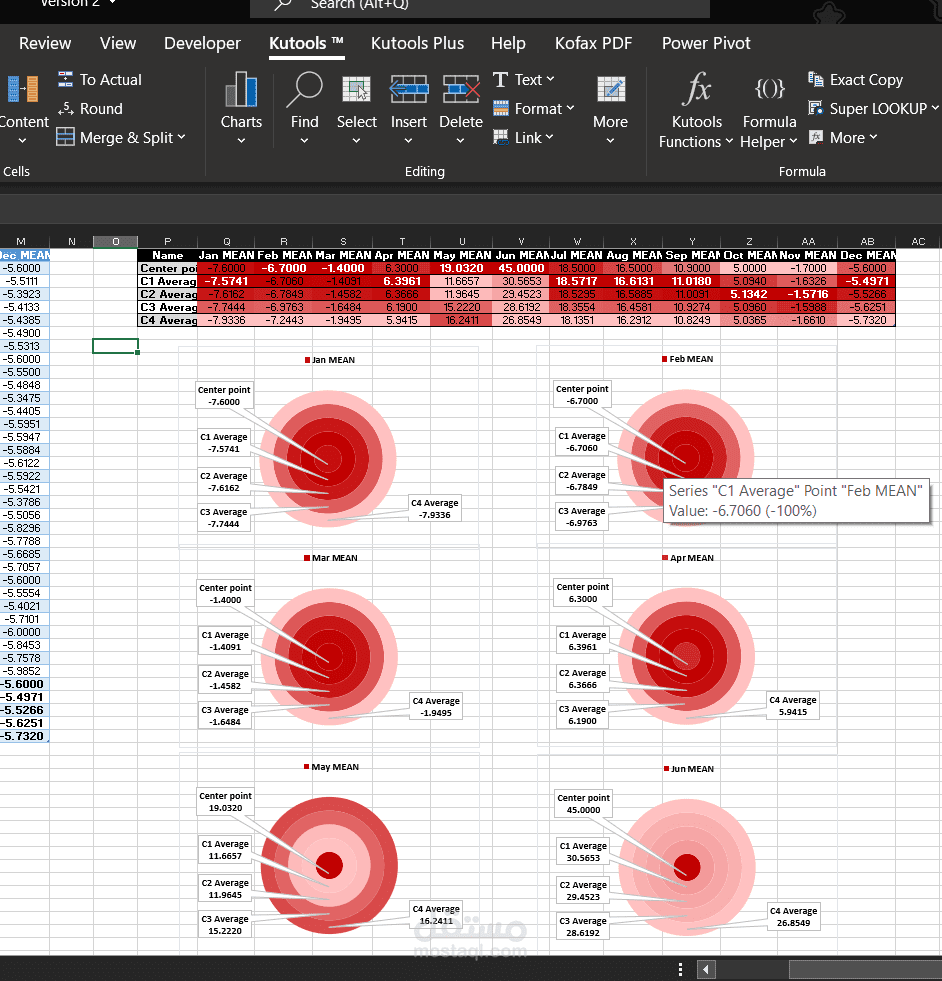This screenshot has width=942, height=981.
Task: Click the Delete icon in Editing group
Action: tap(461, 89)
